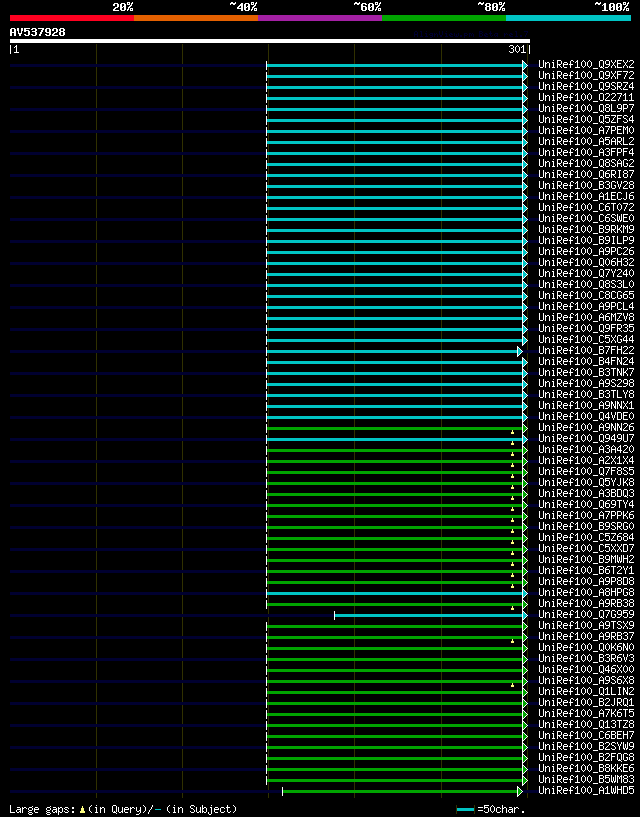The width and height of the screenshot is (640, 817).
Task: Select the AV537928 query name
Action: click(38, 32)
